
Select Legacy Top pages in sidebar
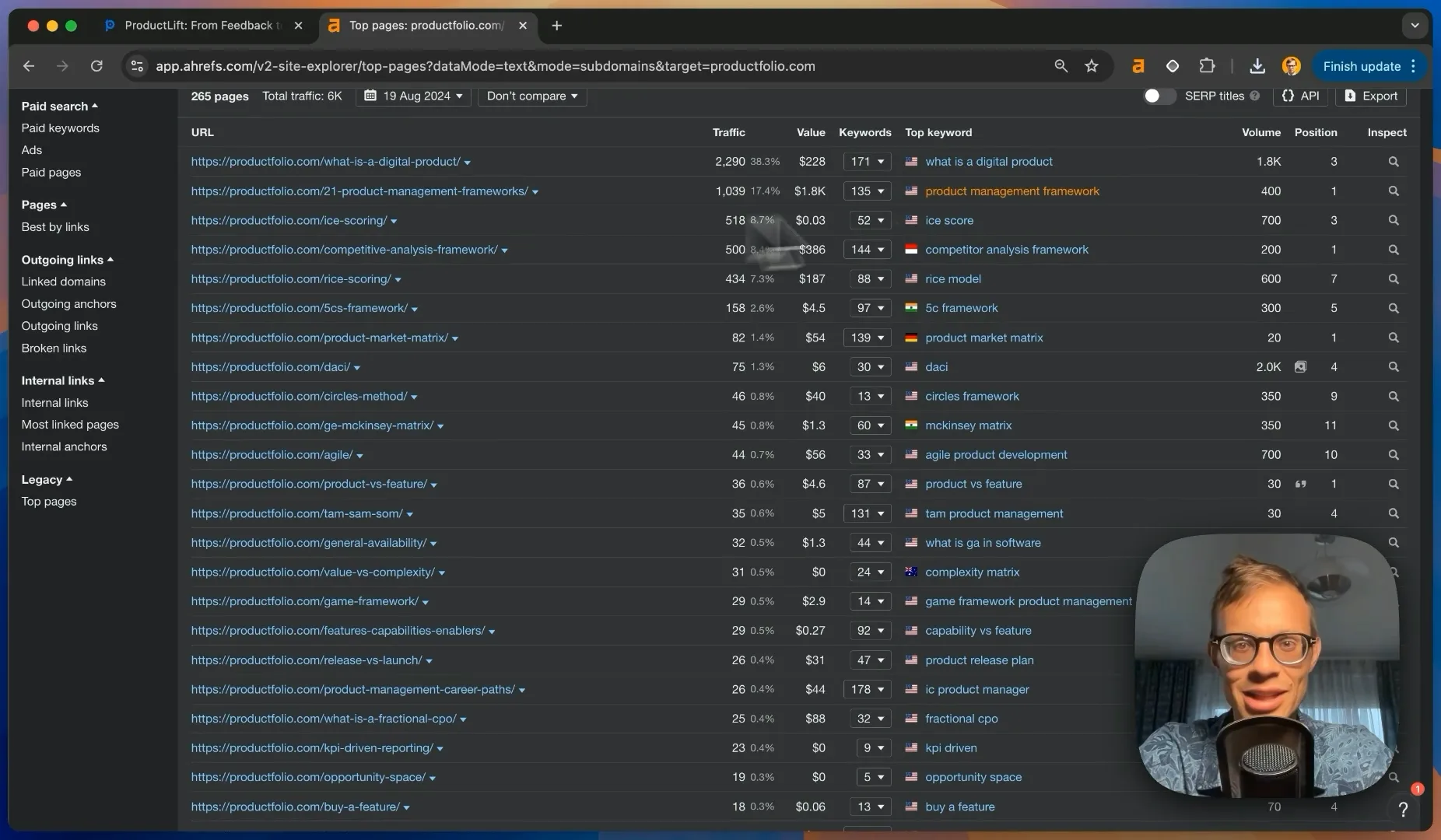[49, 501]
